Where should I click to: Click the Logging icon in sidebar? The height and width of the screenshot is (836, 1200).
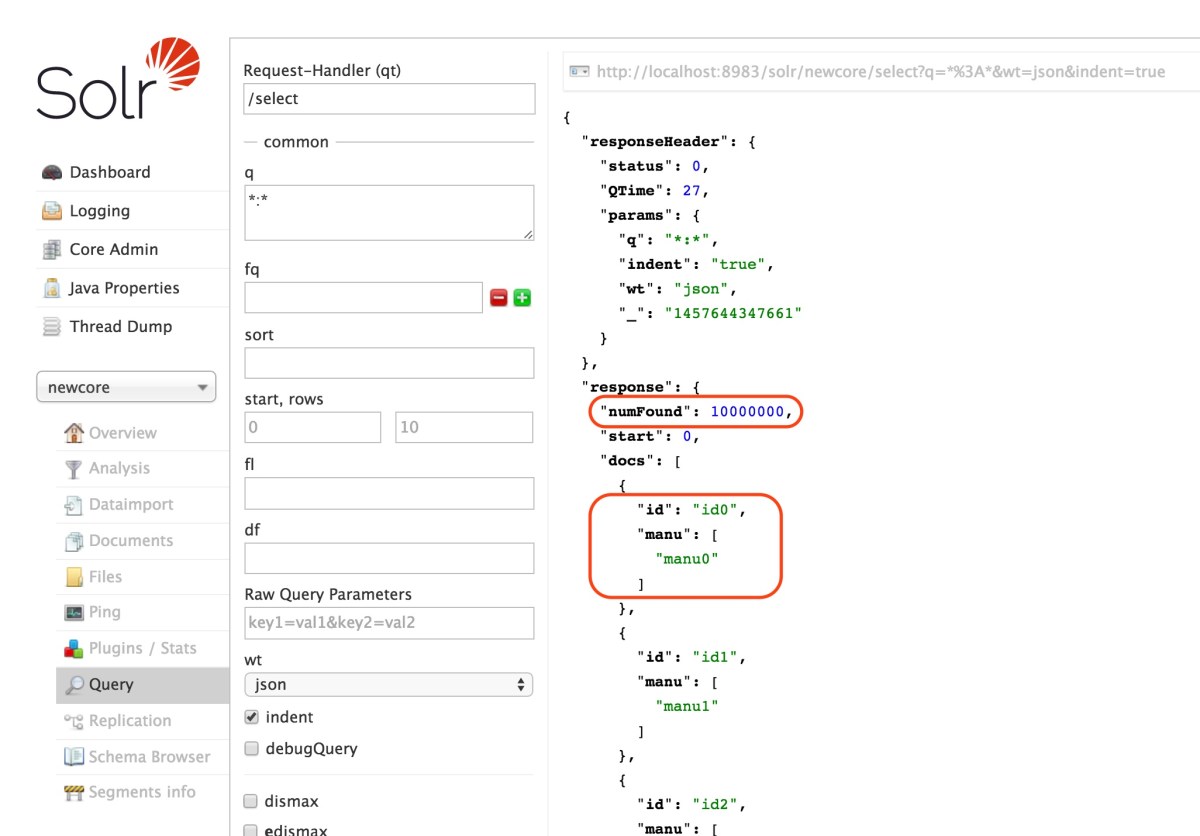click(52, 211)
